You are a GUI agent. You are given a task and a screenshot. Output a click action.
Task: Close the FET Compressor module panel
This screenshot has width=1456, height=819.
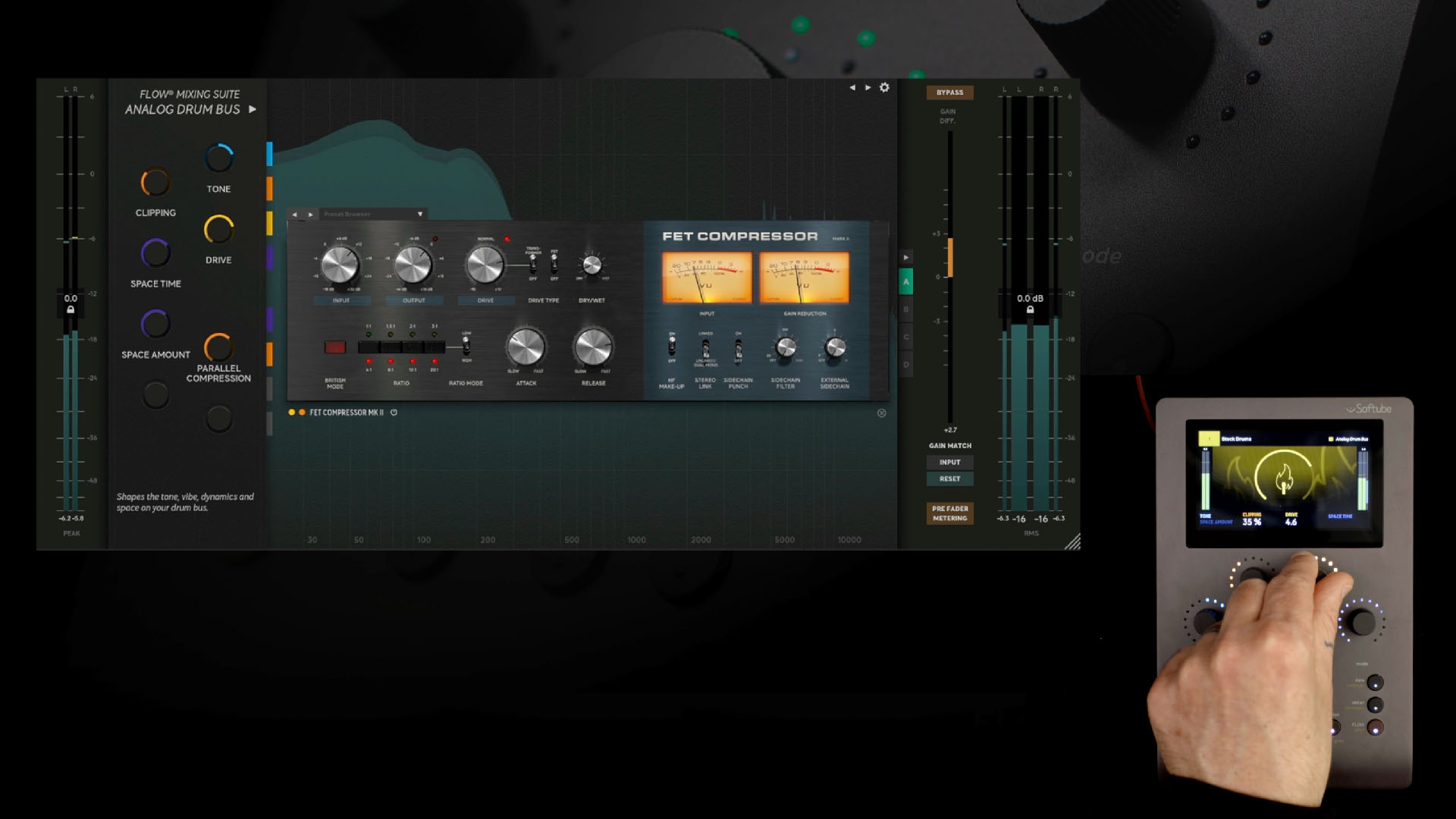point(881,413)
